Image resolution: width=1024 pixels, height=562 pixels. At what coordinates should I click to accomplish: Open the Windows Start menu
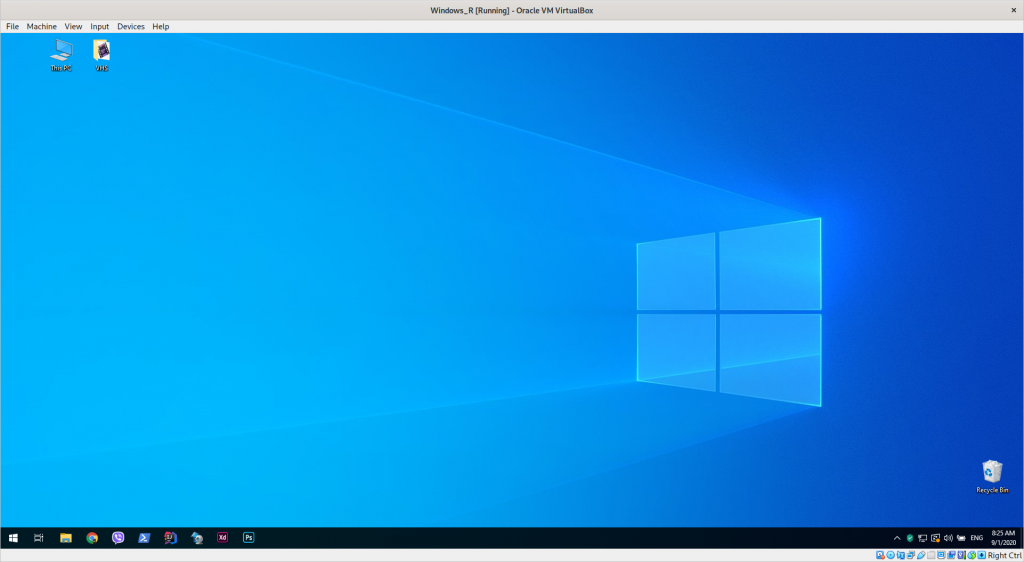13,538
